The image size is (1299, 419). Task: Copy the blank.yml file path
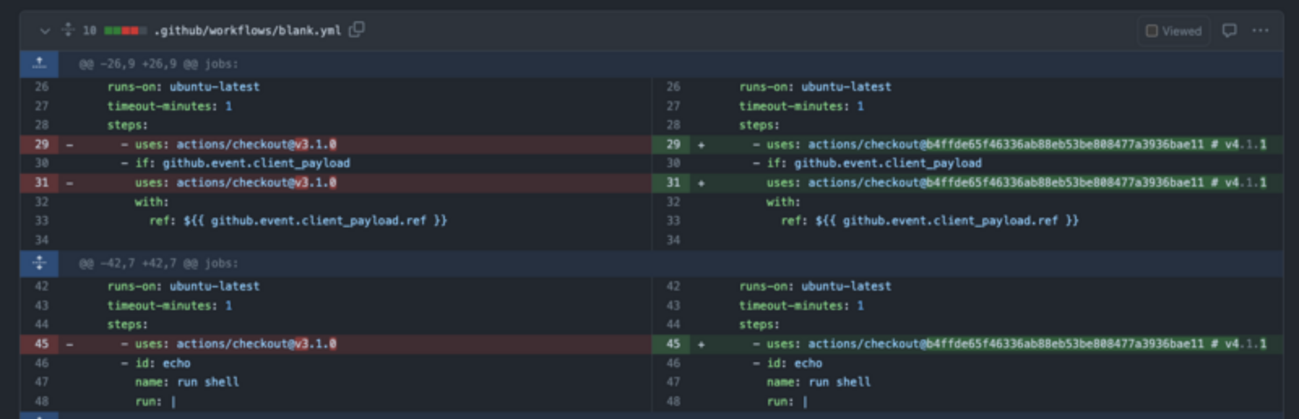coord(357,30)
